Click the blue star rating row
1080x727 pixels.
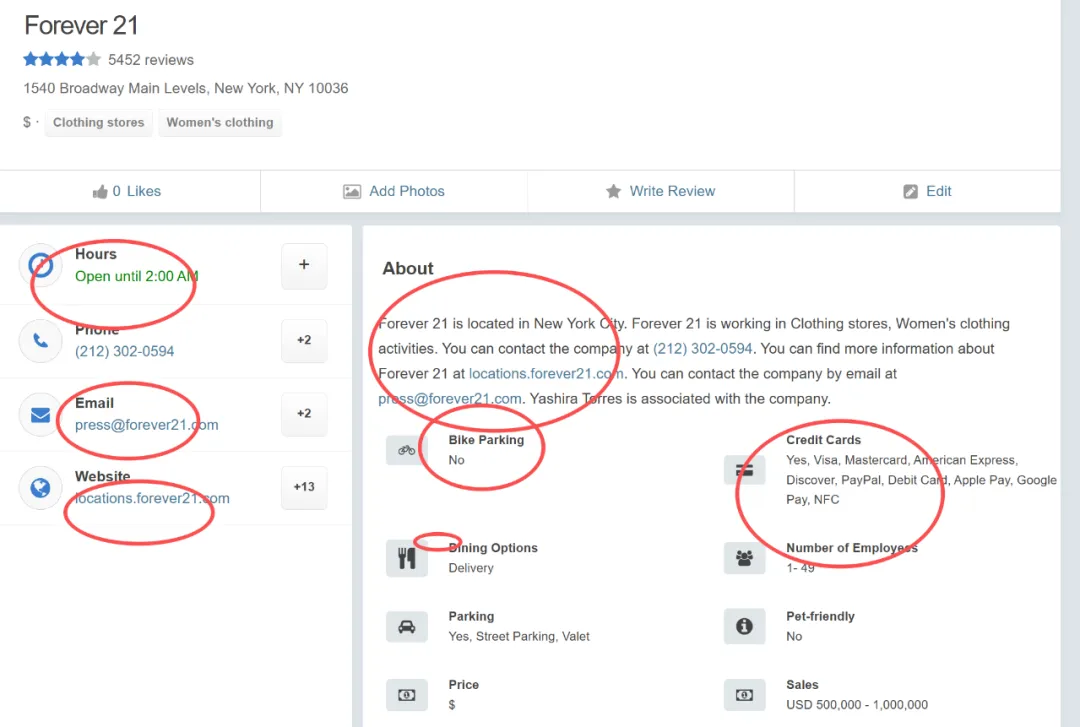62,59
